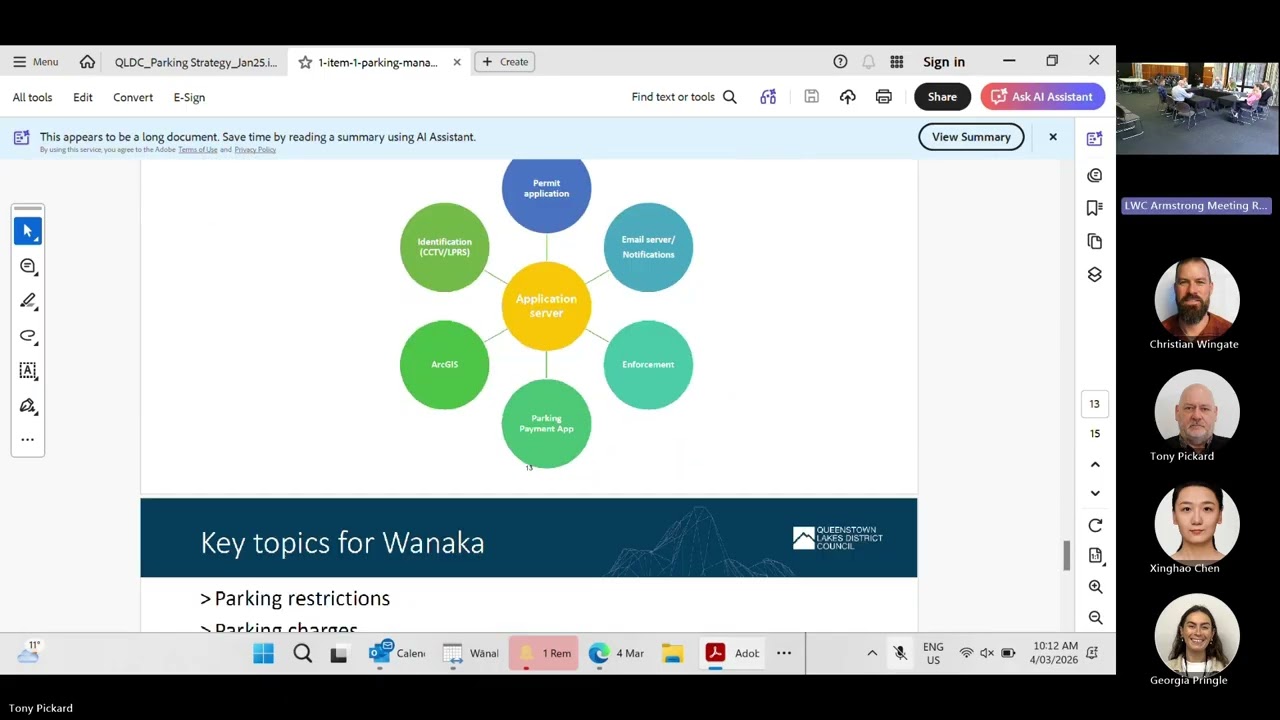Click the Share button
This screenshot has height=720, width=1280.
tap(942, 97)
